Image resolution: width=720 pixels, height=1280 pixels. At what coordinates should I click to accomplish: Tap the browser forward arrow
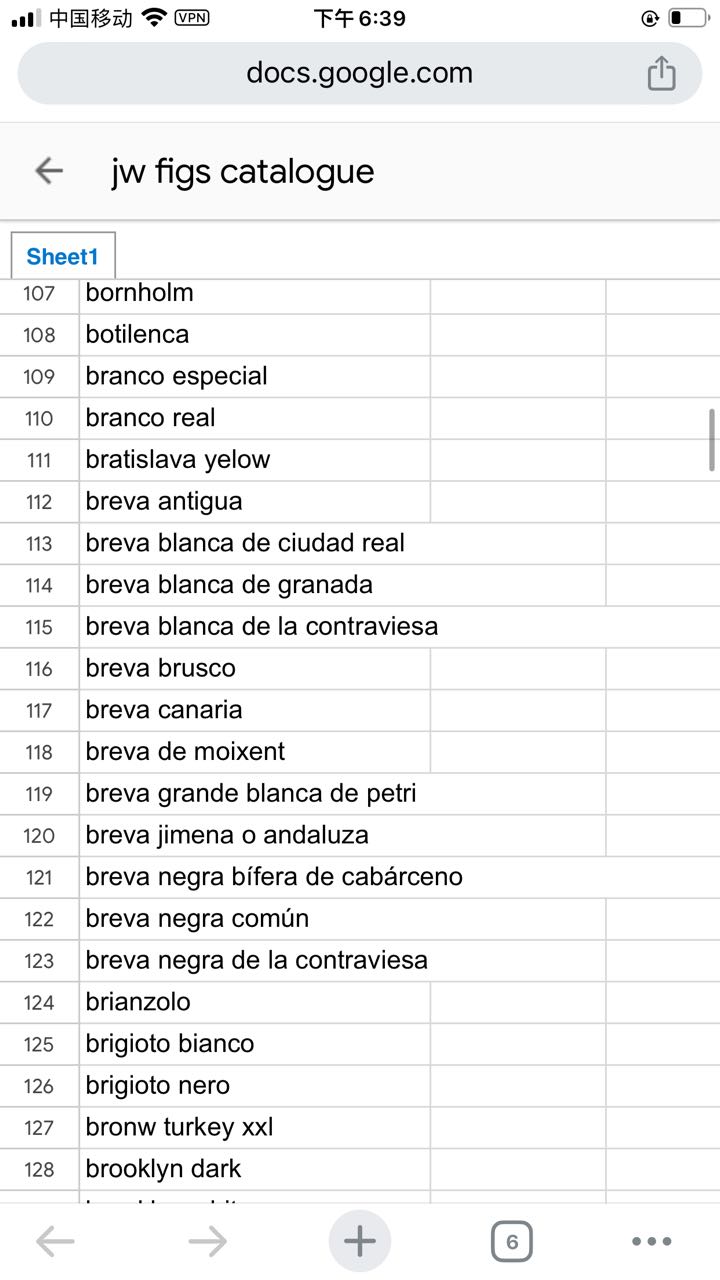208,1242
